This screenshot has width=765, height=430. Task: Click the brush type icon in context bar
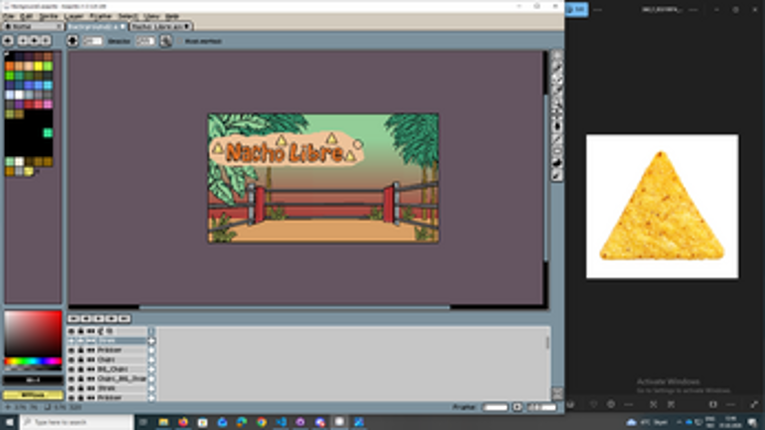tap(73, 41)
